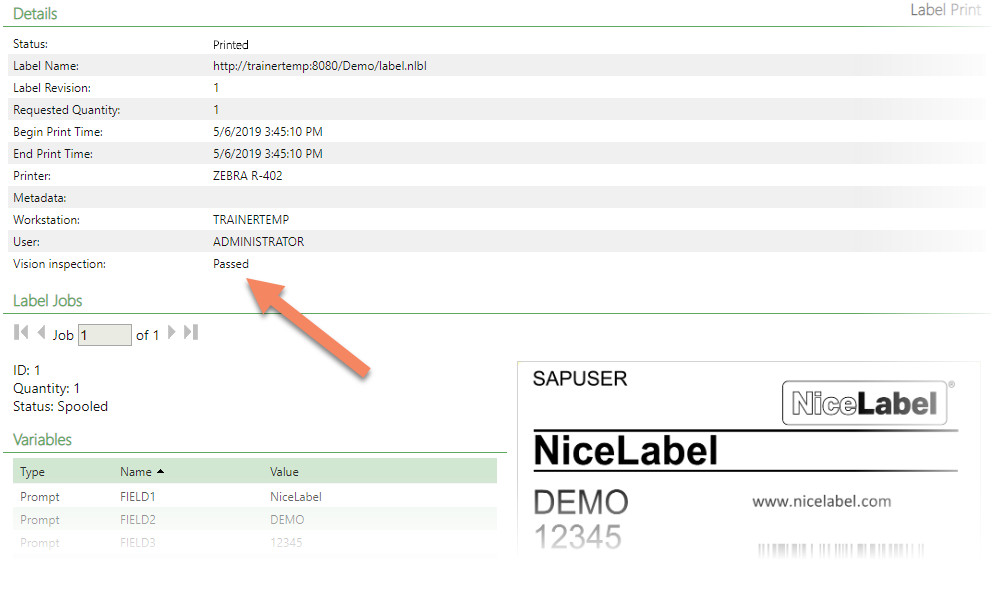The height and width of the screenshot is (600, 1004).
Task: Click the Name column sort arrow
Action: click(160, 472)
